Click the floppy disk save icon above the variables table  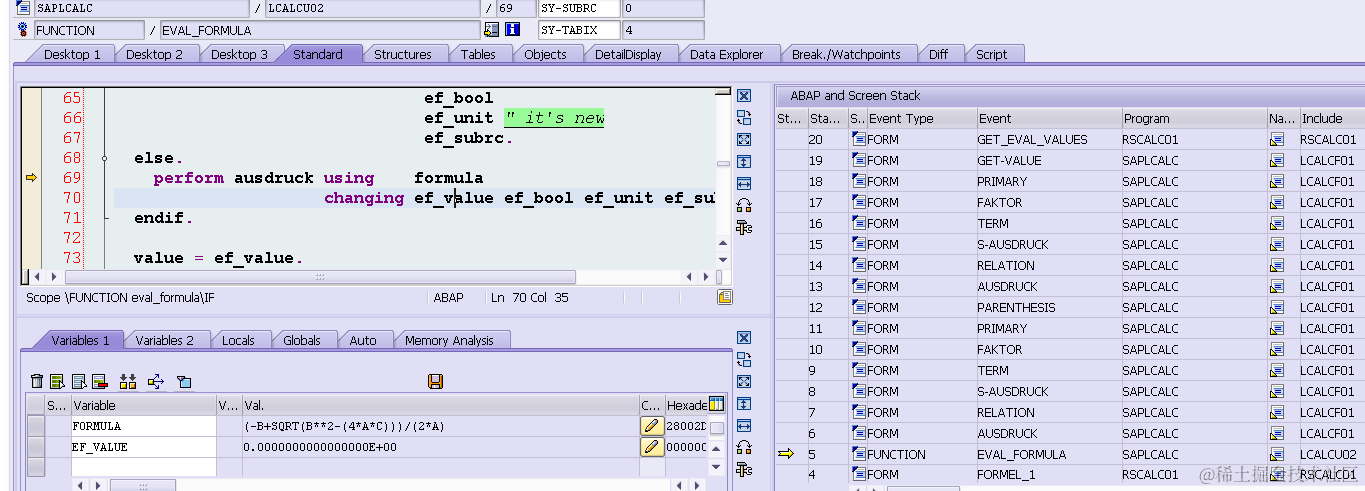(435, 381)
